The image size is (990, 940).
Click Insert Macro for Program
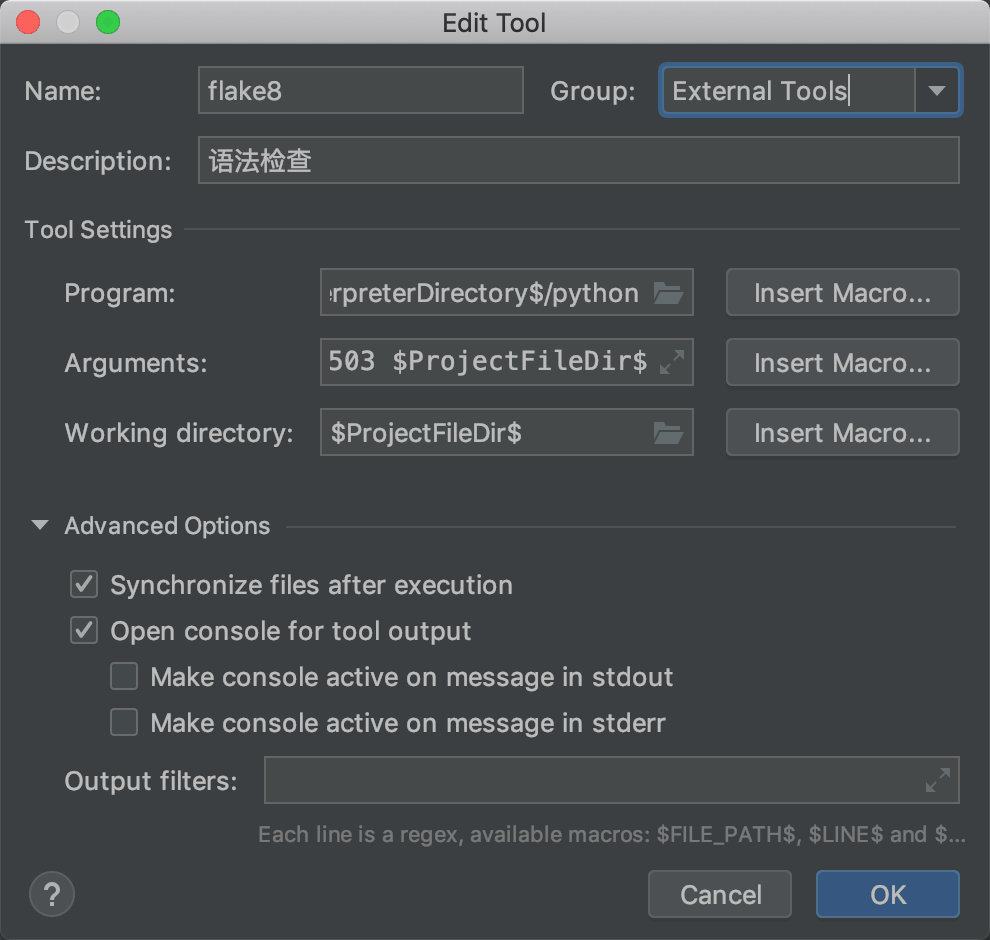click(x=842, y=292)
